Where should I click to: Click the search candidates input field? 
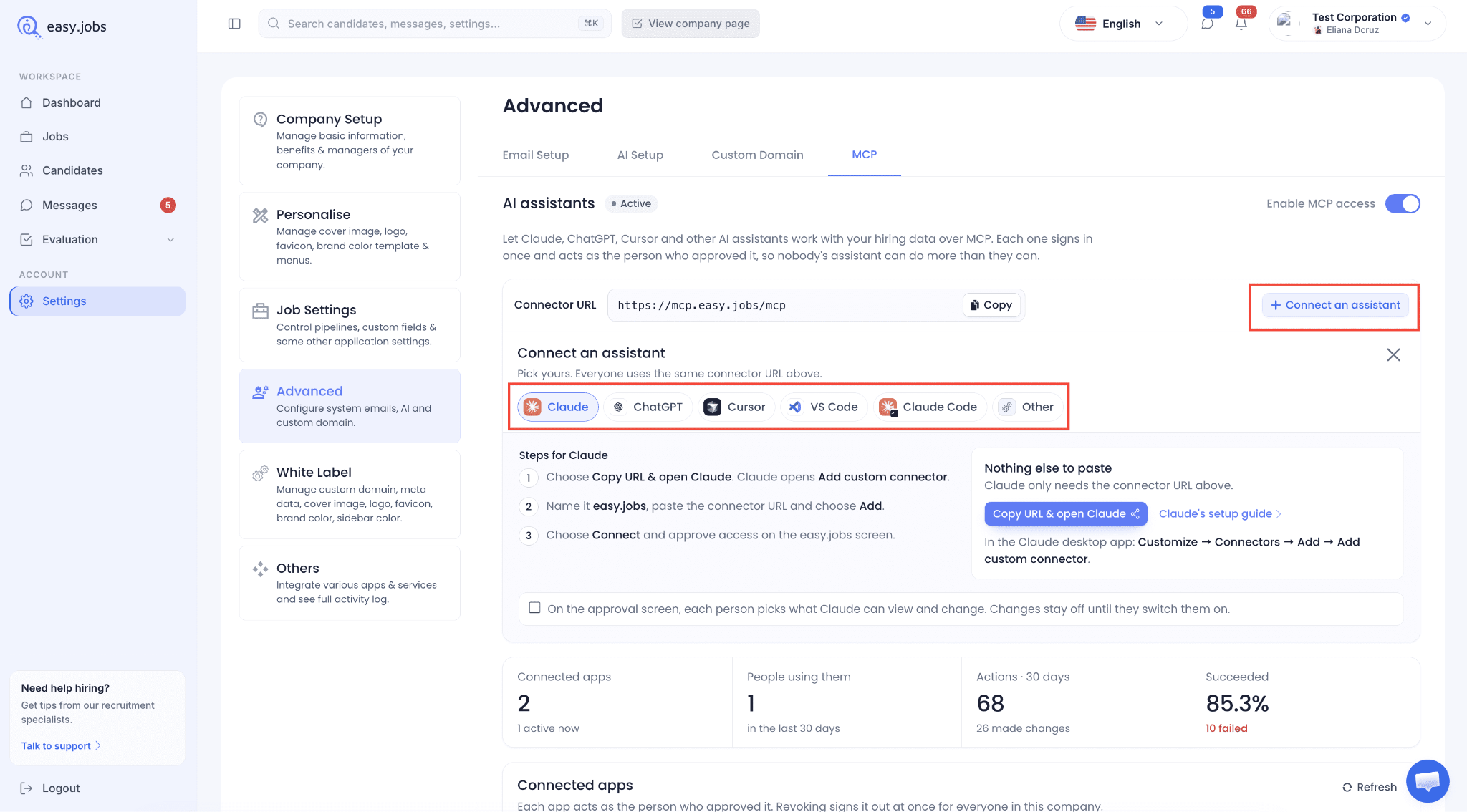point(435,24)
